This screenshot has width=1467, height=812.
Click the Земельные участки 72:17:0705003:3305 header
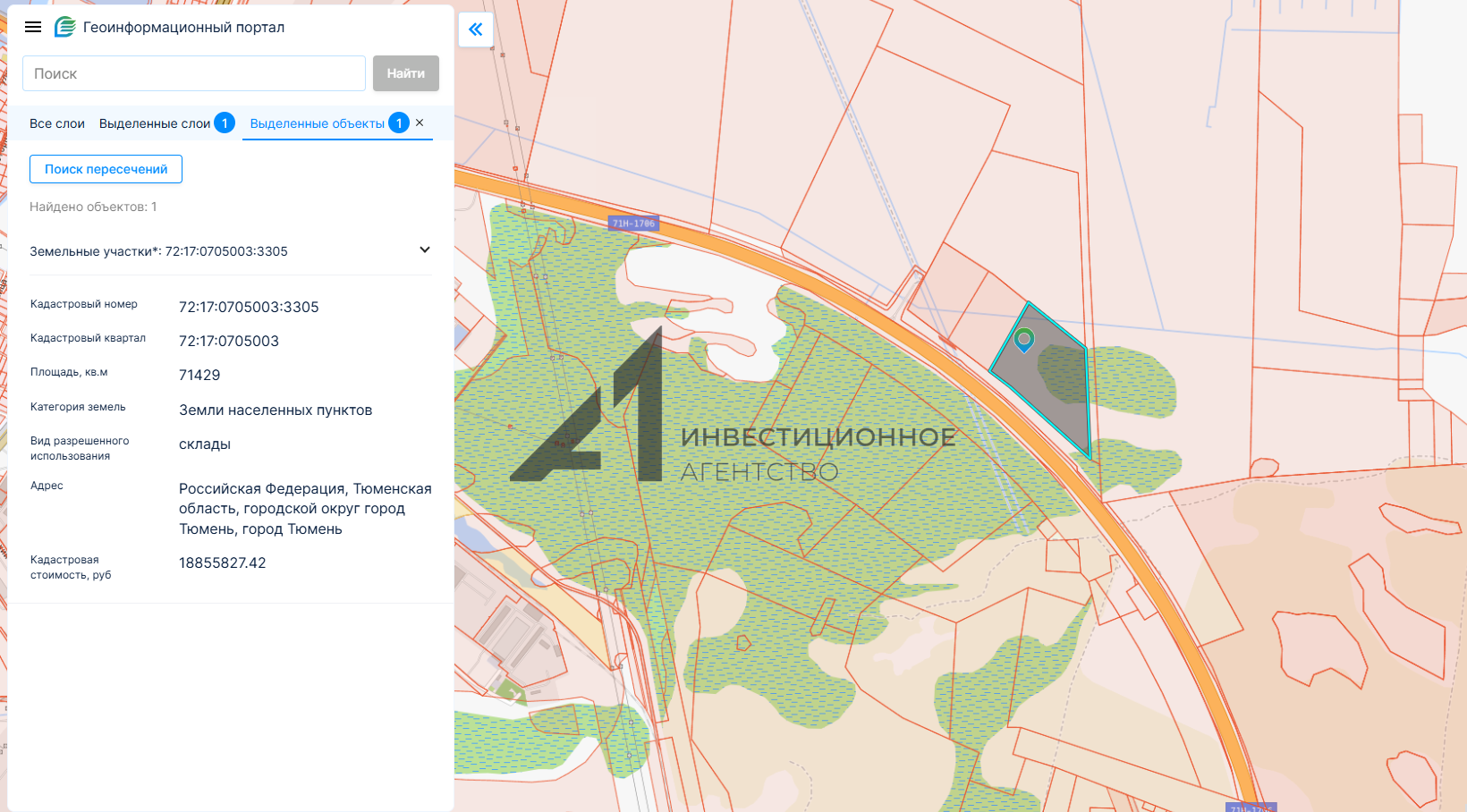[159, 251]
